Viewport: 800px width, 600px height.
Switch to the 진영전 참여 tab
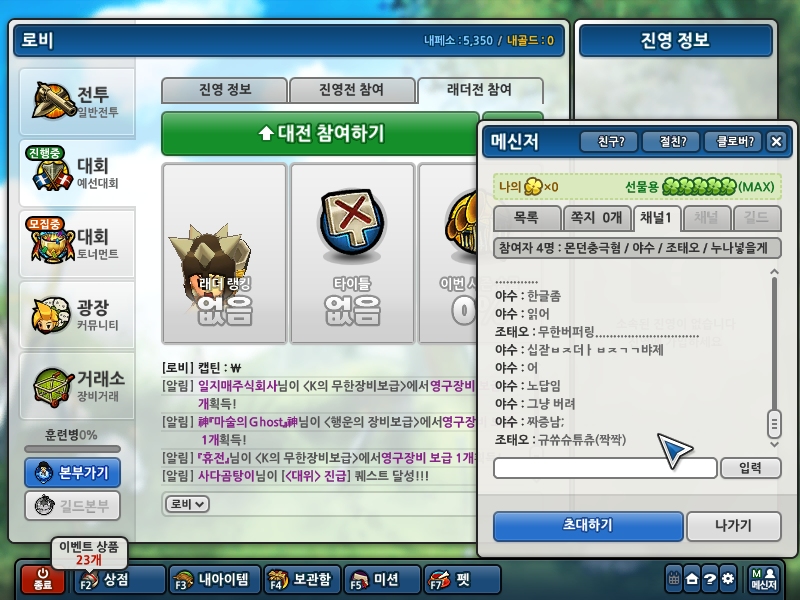click(x=352, y=90)
